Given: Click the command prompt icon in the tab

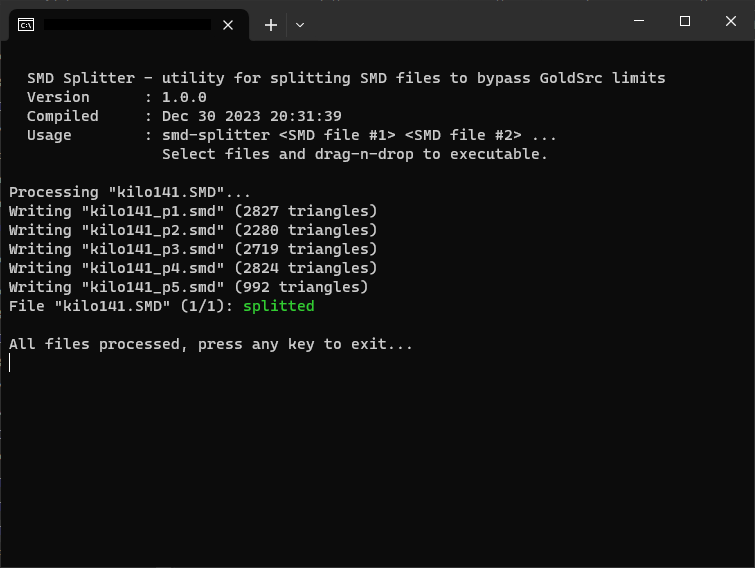Looking at the screenshot, I should pos(26,25).
